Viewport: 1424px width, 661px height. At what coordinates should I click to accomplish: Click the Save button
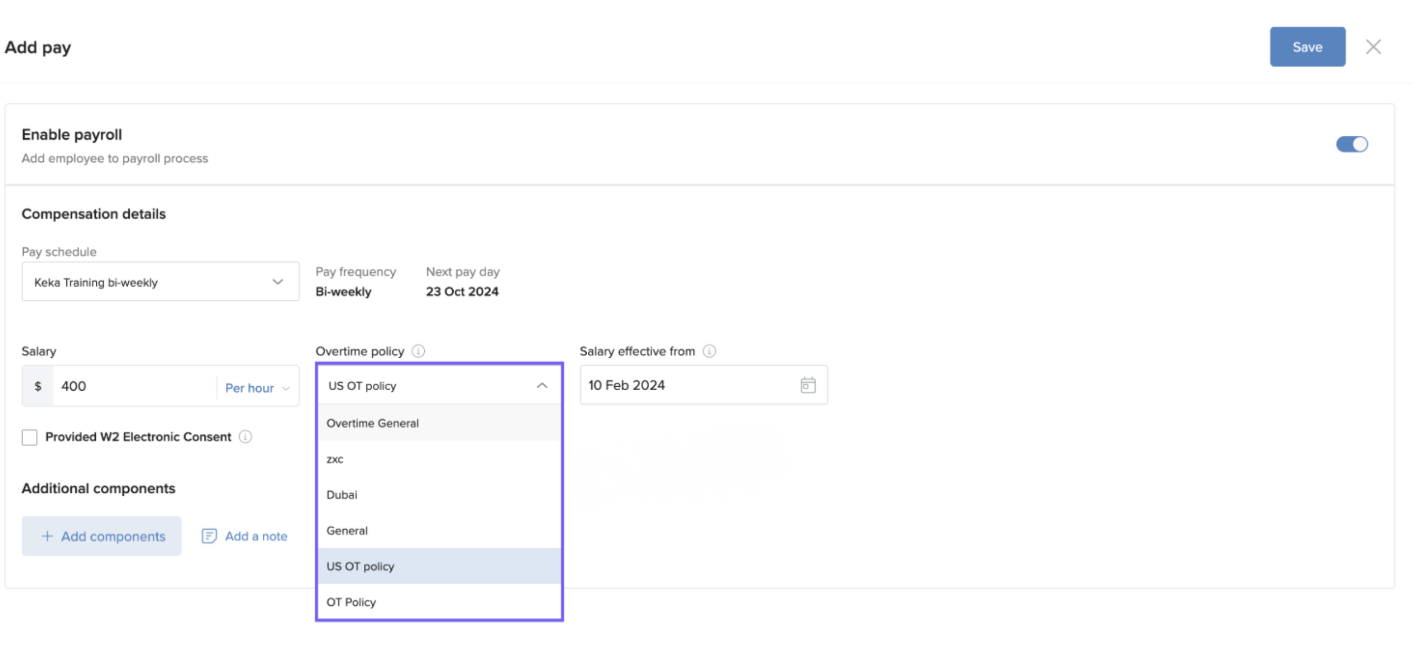[1307, 47]
